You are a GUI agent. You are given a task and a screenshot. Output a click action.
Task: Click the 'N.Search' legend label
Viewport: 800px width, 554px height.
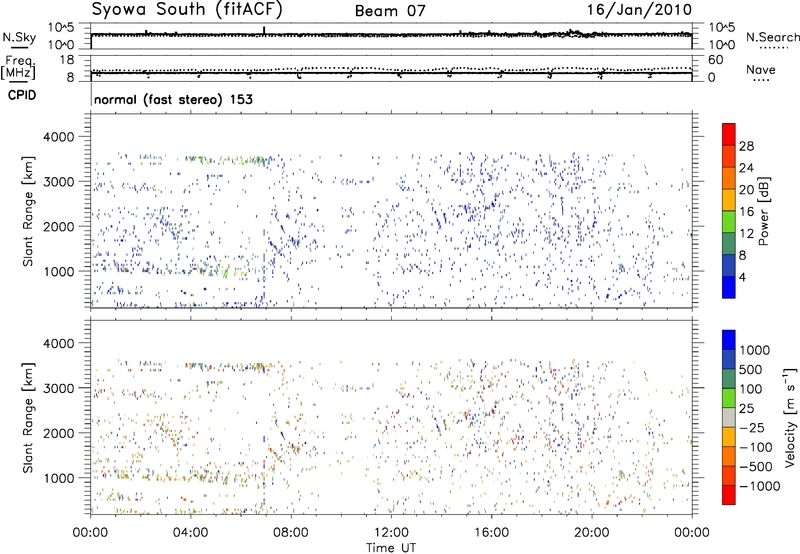tap(772, 37)
